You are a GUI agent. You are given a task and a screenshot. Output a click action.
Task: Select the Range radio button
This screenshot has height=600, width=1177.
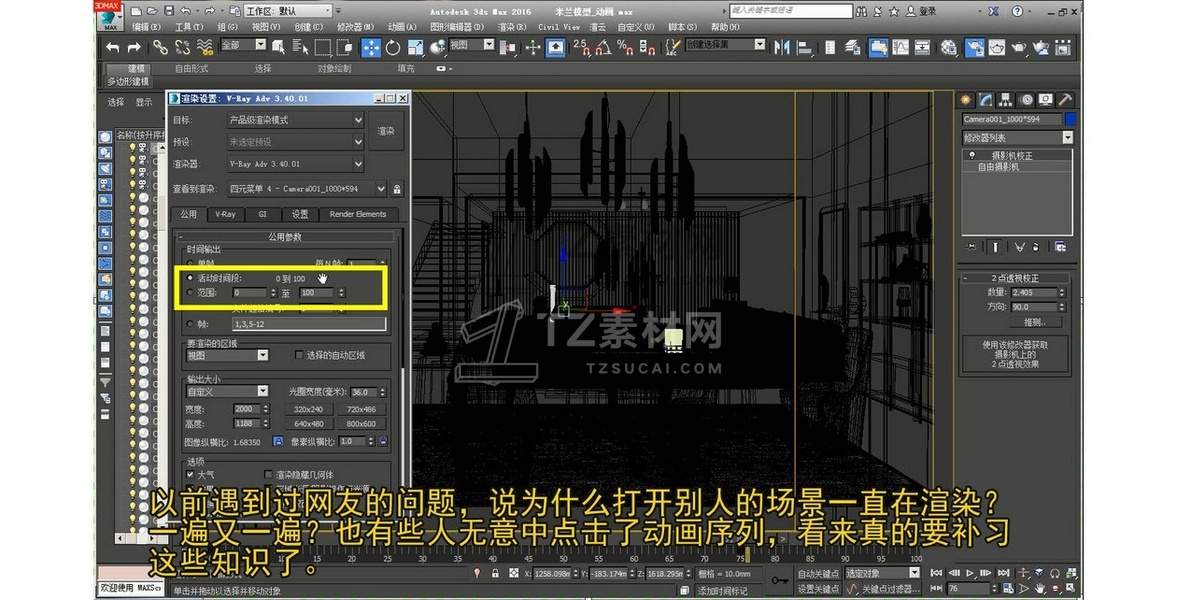190,292
